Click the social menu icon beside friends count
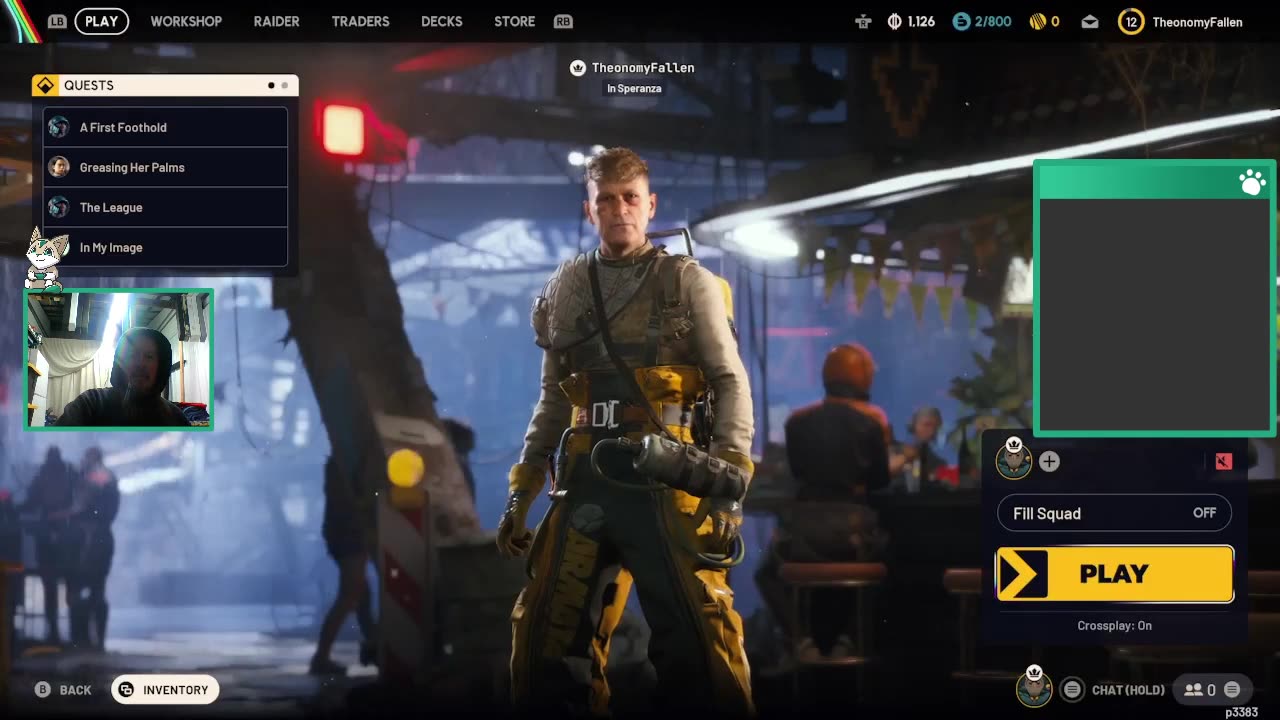The width and height of the screenshot is (1280, 720). tap(1232, 689)
